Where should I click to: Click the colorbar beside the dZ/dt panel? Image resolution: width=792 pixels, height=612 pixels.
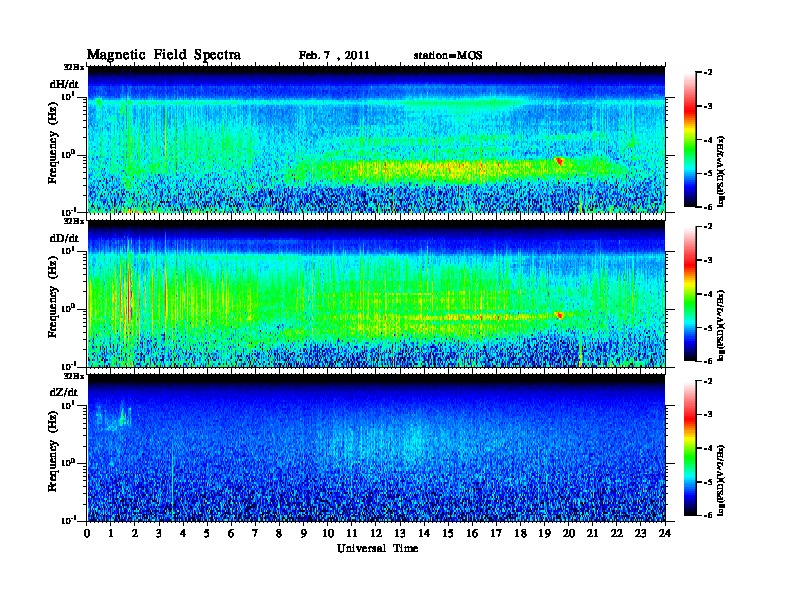coord(690,448)
